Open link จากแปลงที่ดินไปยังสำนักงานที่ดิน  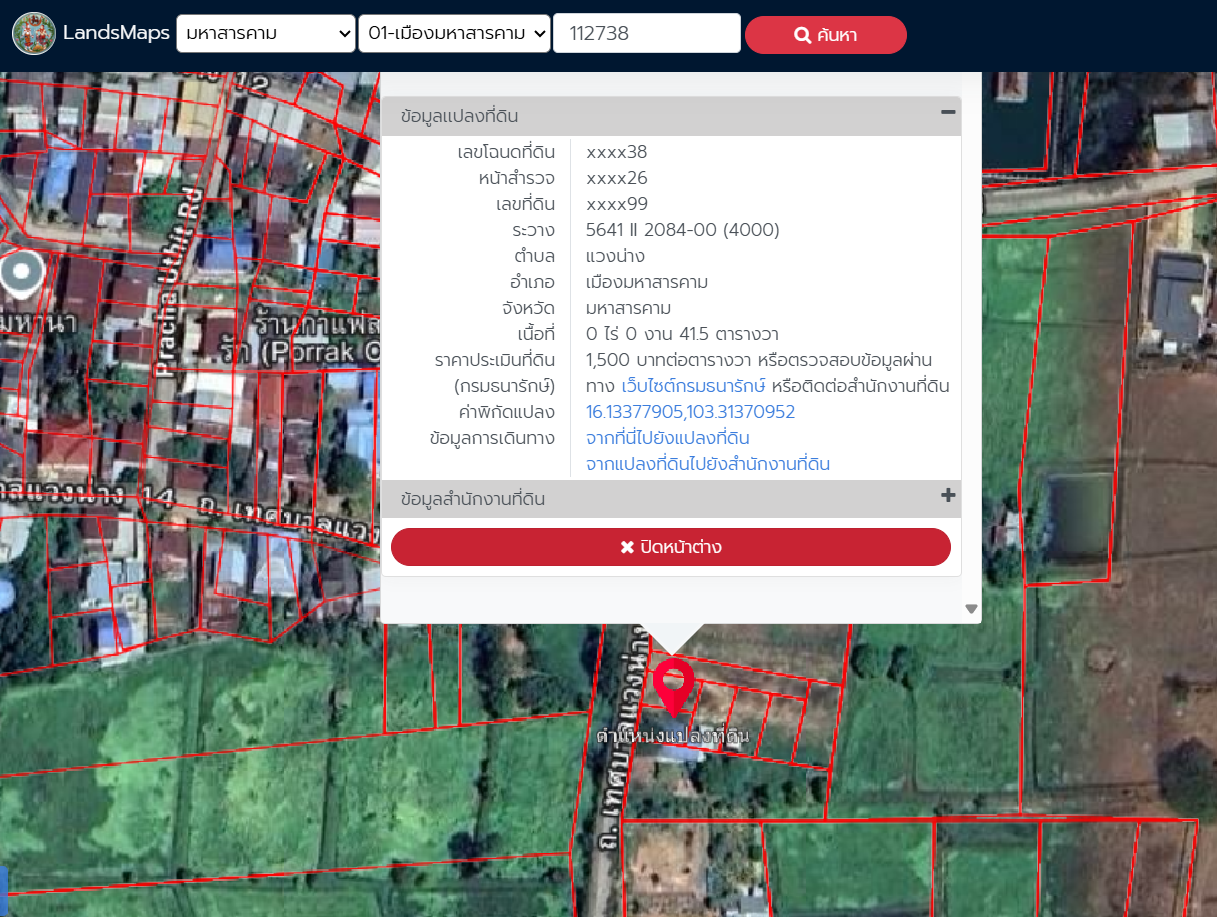pos(707,464)
